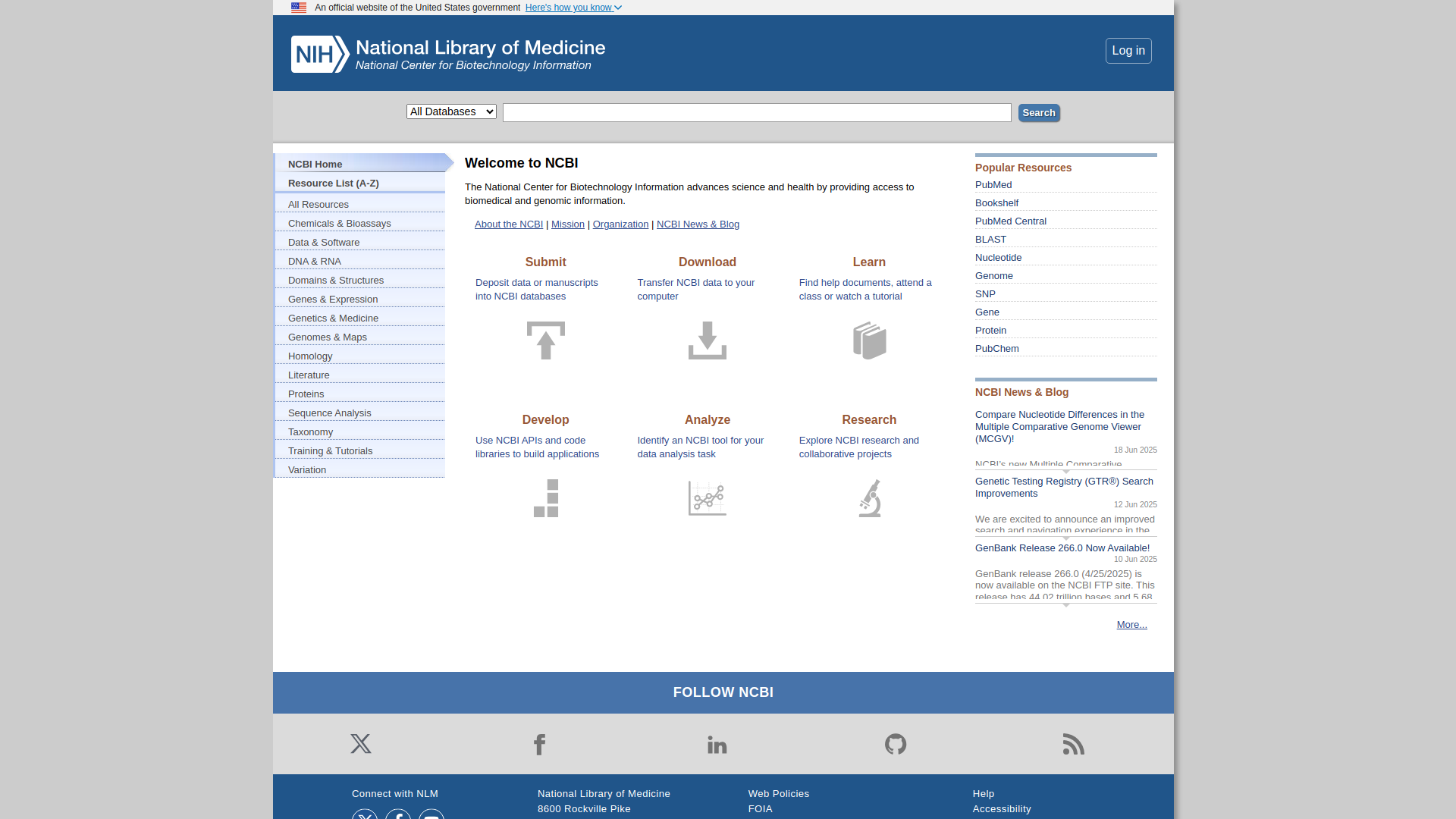This screenshot has height=819, width=1456.
Task: Click the Log in button
Action: click(1128, 51)
